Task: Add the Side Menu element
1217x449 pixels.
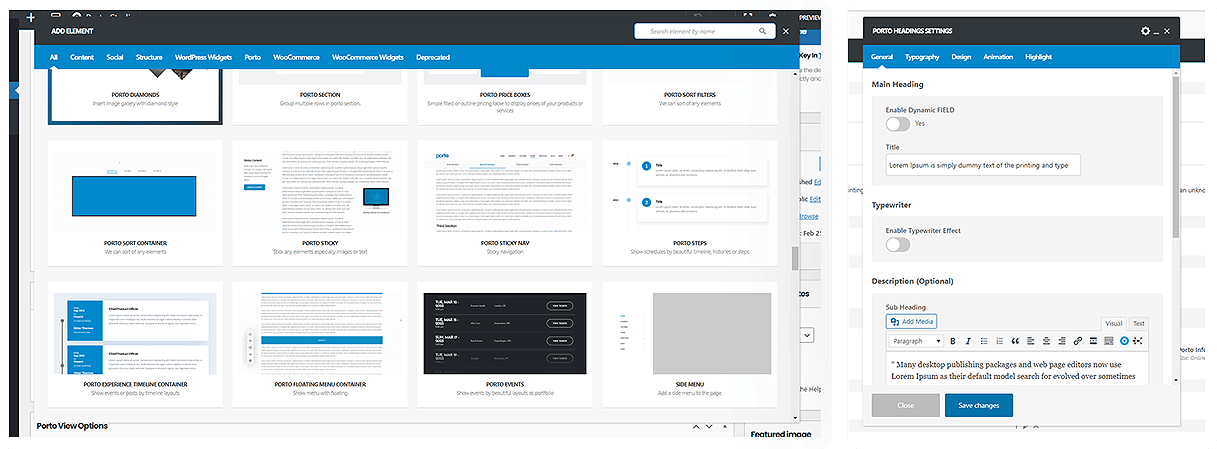Action: (x=689, y=344)
